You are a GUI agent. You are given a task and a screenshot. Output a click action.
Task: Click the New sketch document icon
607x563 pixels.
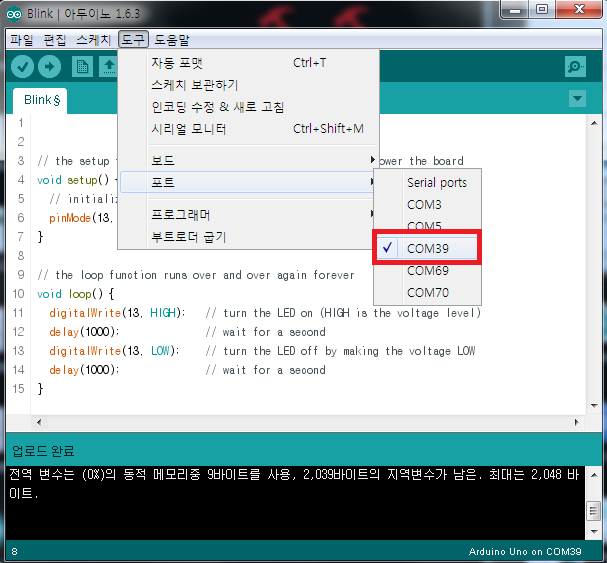tap(82, 67)
